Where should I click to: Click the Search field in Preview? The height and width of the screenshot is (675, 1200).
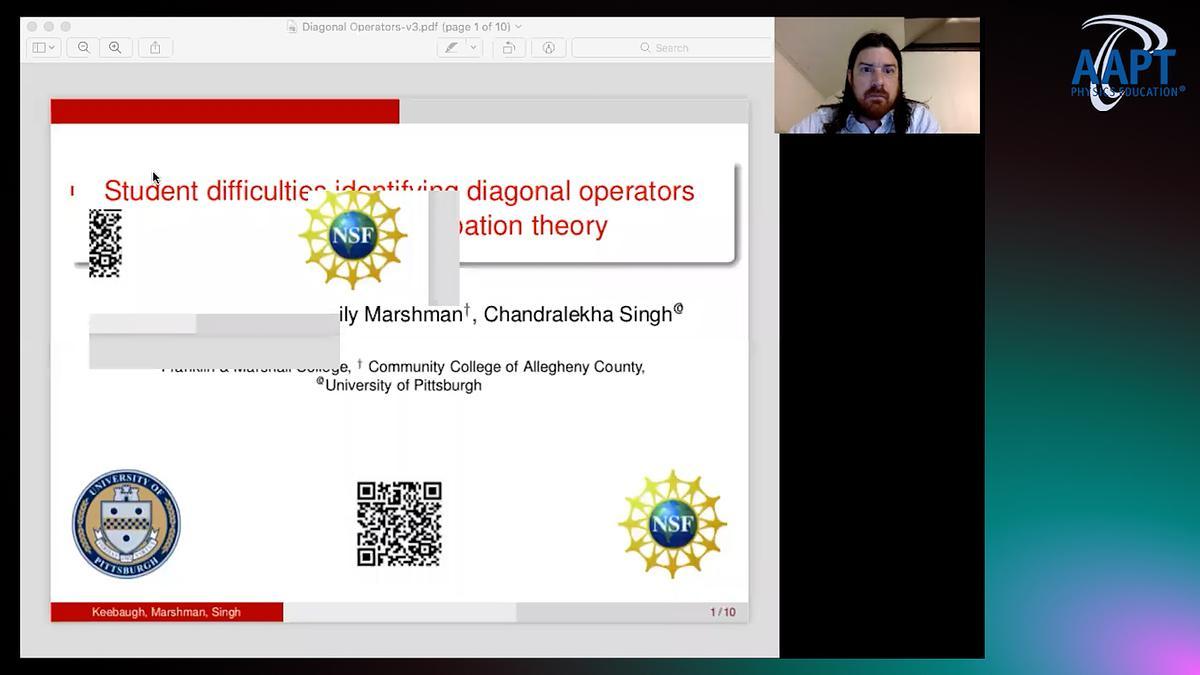[671, 47]
